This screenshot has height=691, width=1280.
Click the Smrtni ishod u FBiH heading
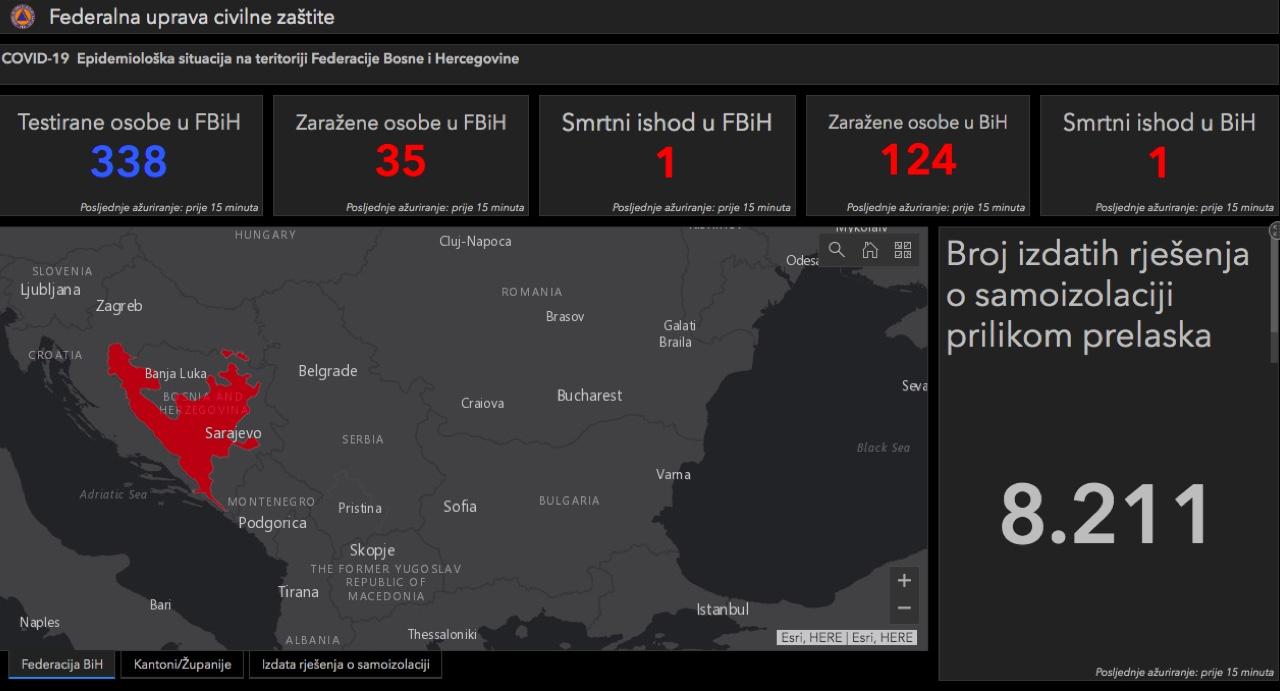(x=667, y=122)
